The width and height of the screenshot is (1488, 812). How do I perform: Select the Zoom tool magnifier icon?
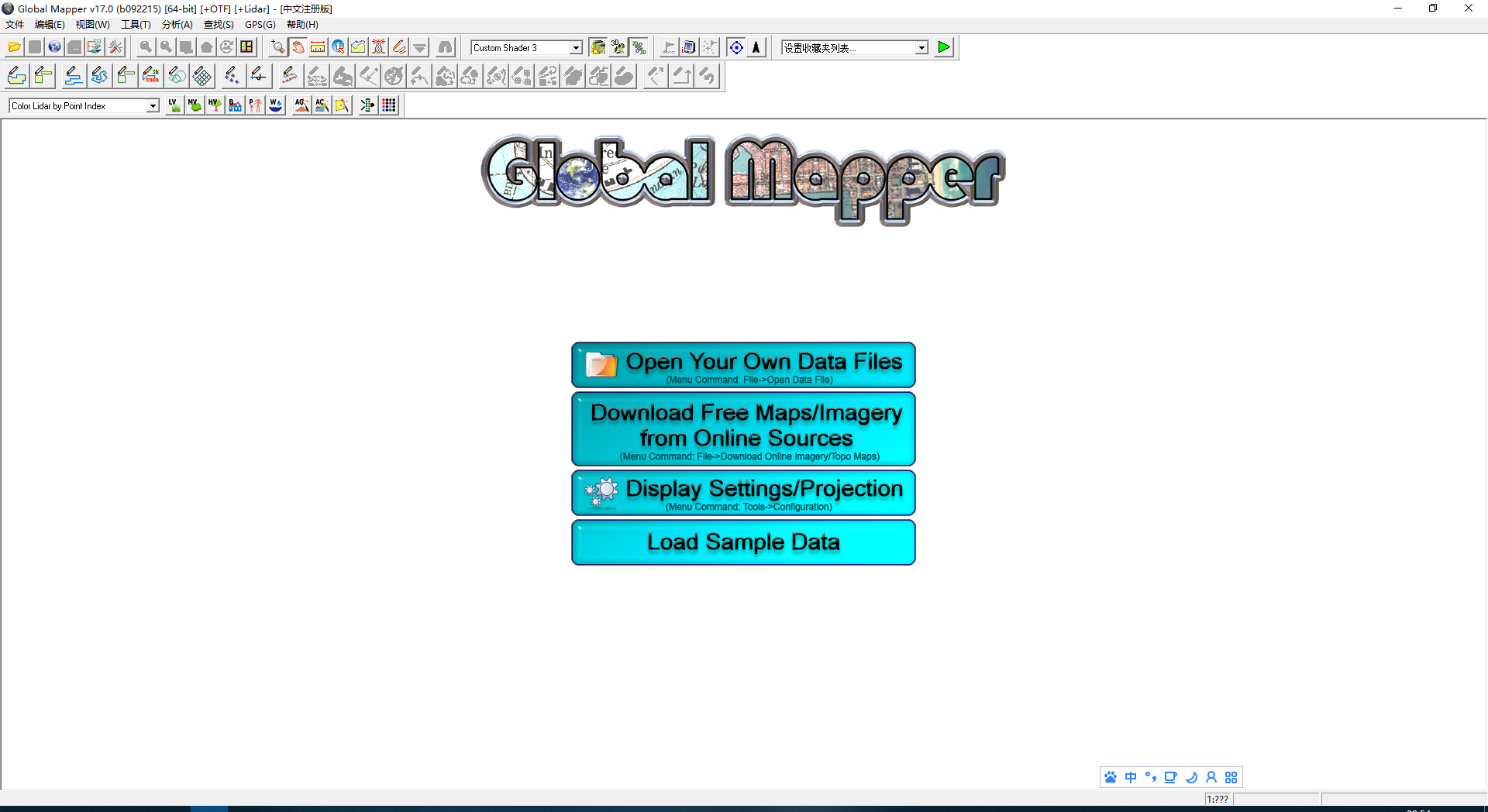[277, 47]
